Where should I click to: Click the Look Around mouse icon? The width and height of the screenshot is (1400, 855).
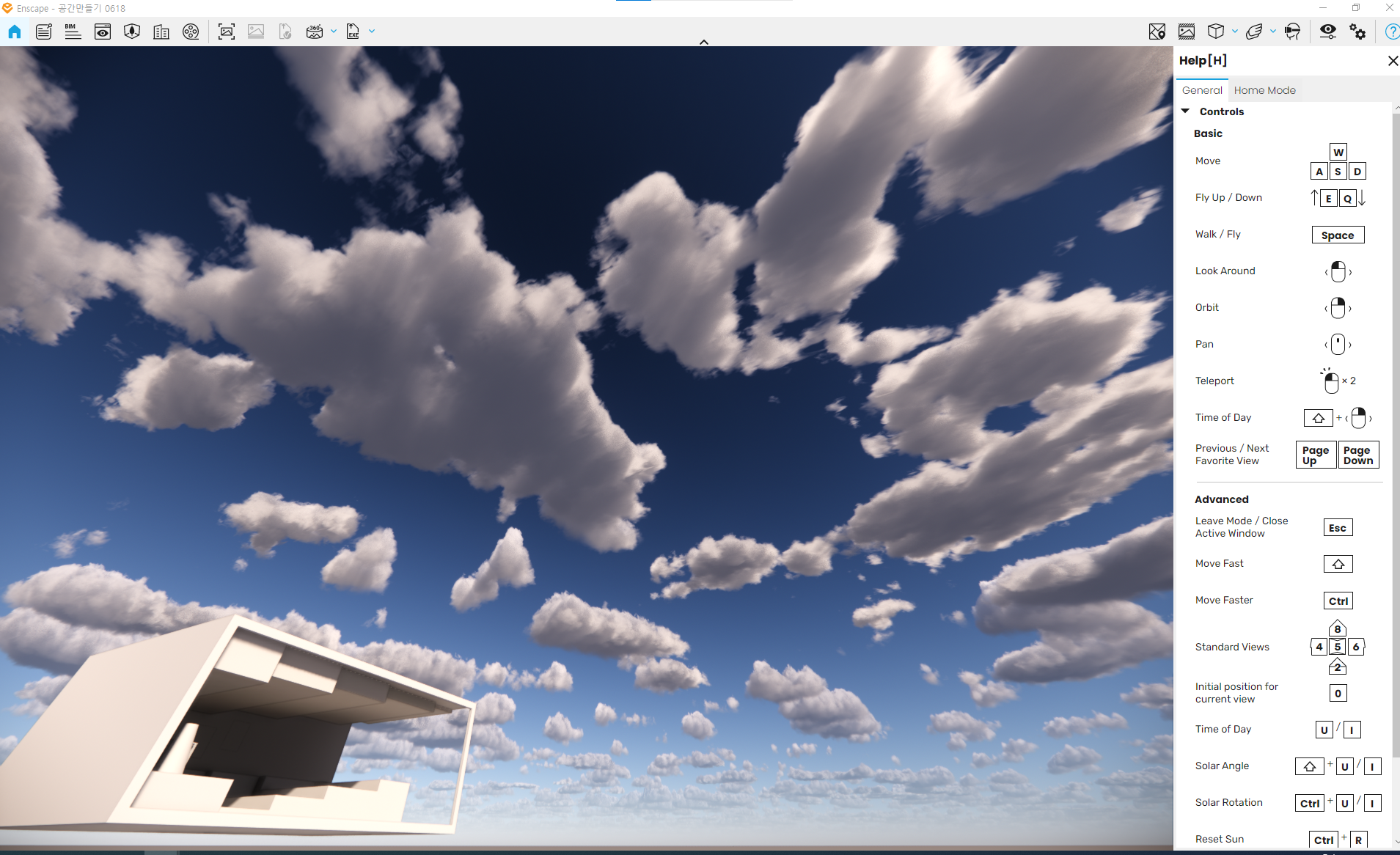click(1338, 271)
